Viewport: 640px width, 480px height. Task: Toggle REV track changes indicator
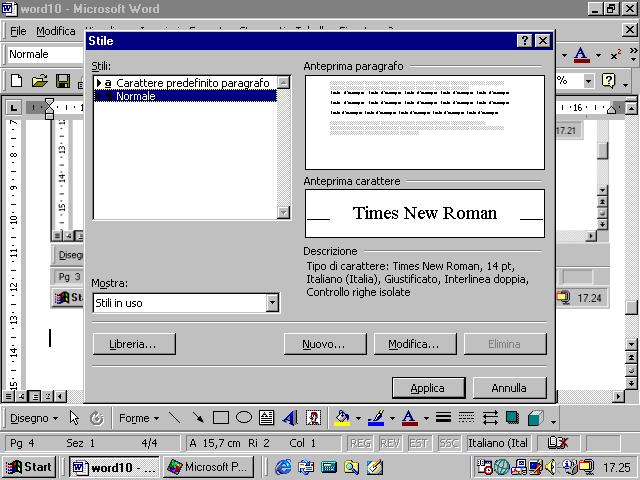click(x=390, y=443)
